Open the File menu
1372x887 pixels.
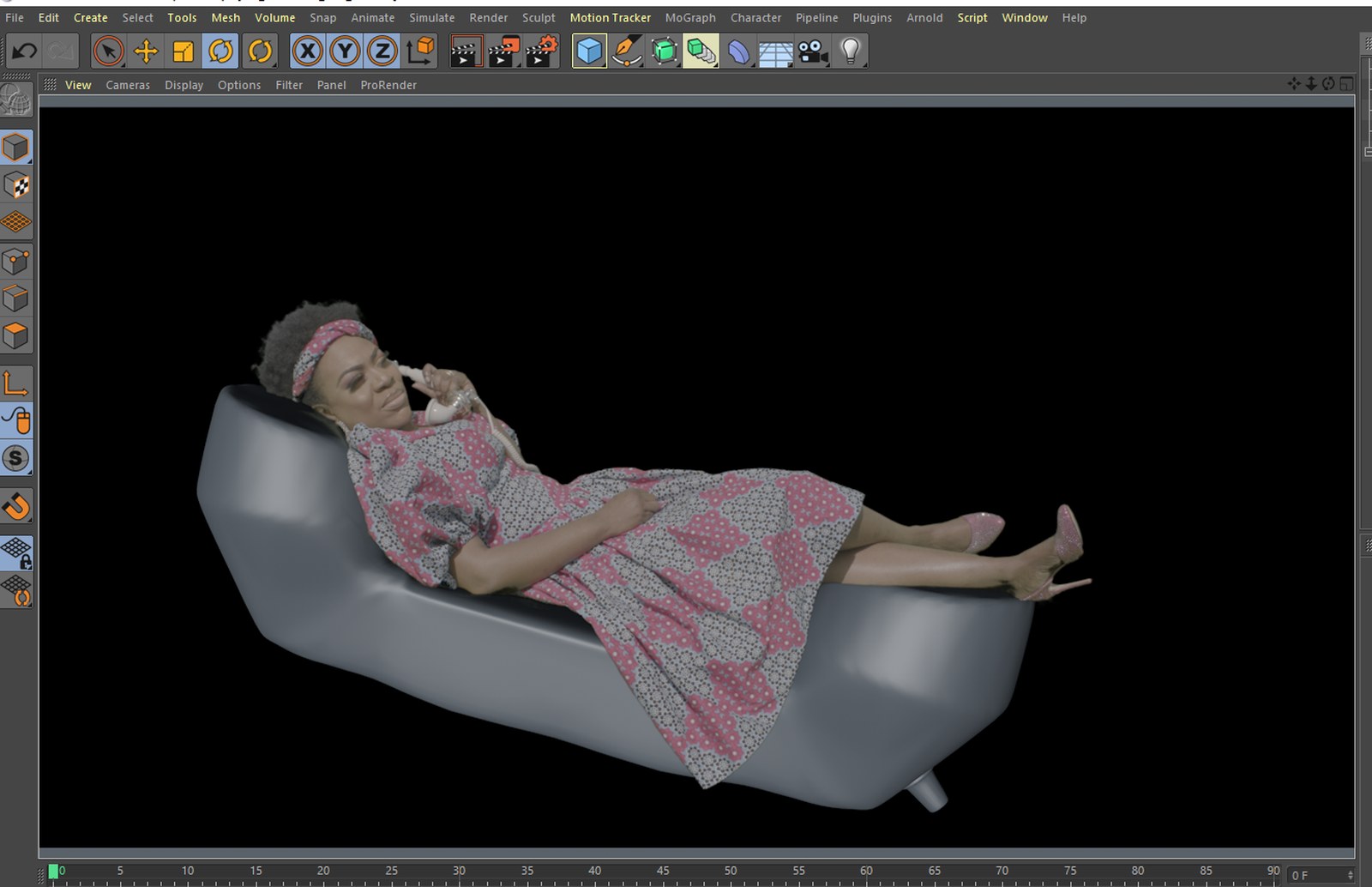[15, 17]
